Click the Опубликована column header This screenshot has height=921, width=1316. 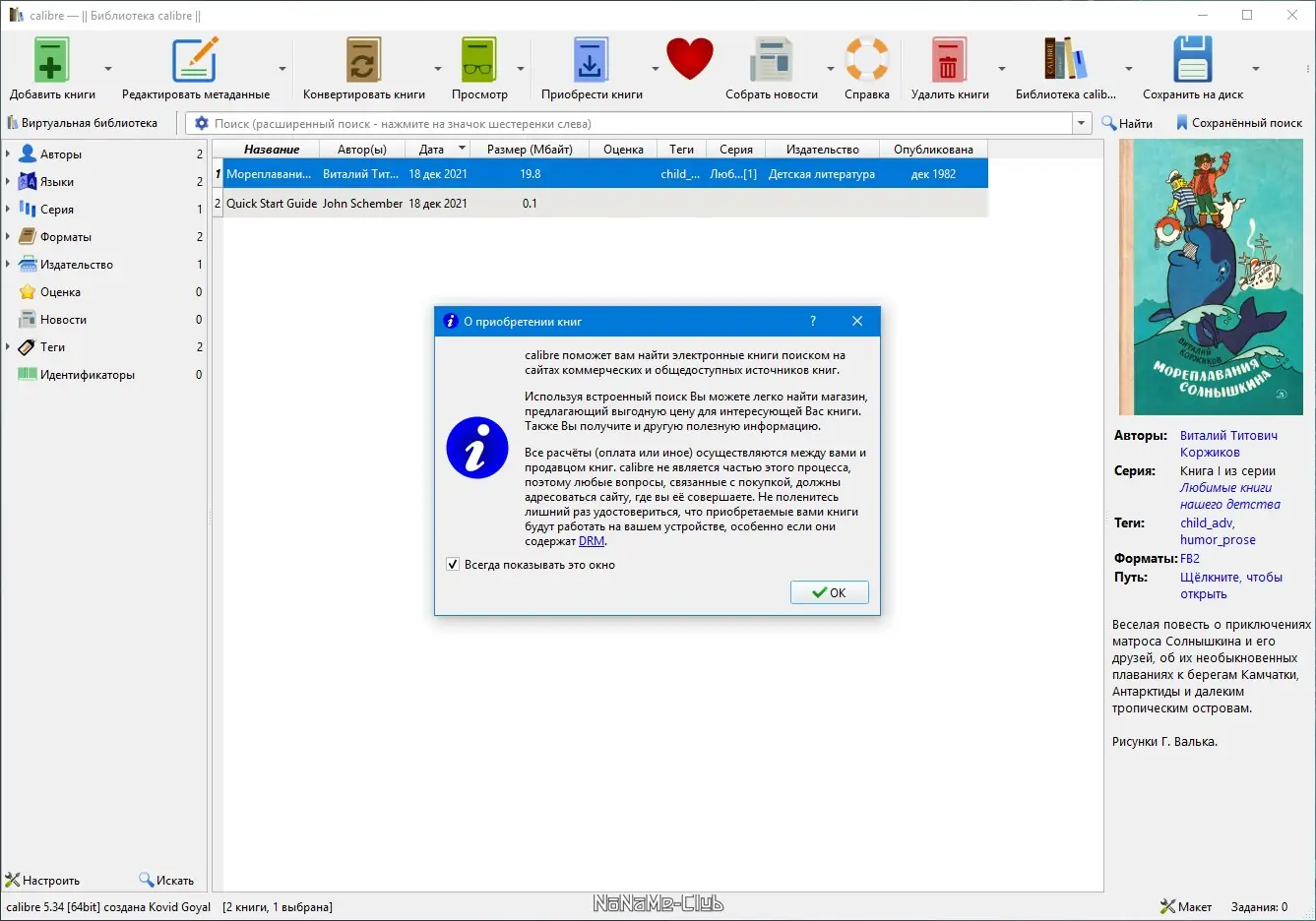933,150
